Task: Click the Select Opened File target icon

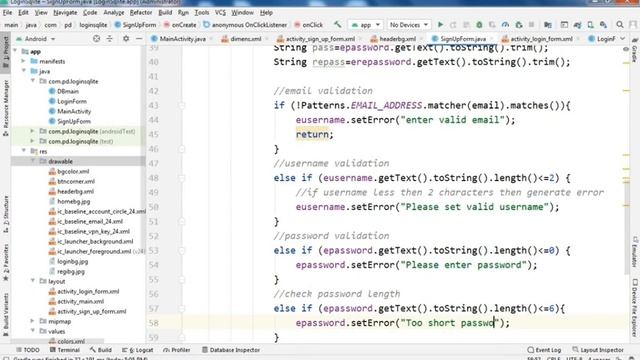Action: [96, 39]
